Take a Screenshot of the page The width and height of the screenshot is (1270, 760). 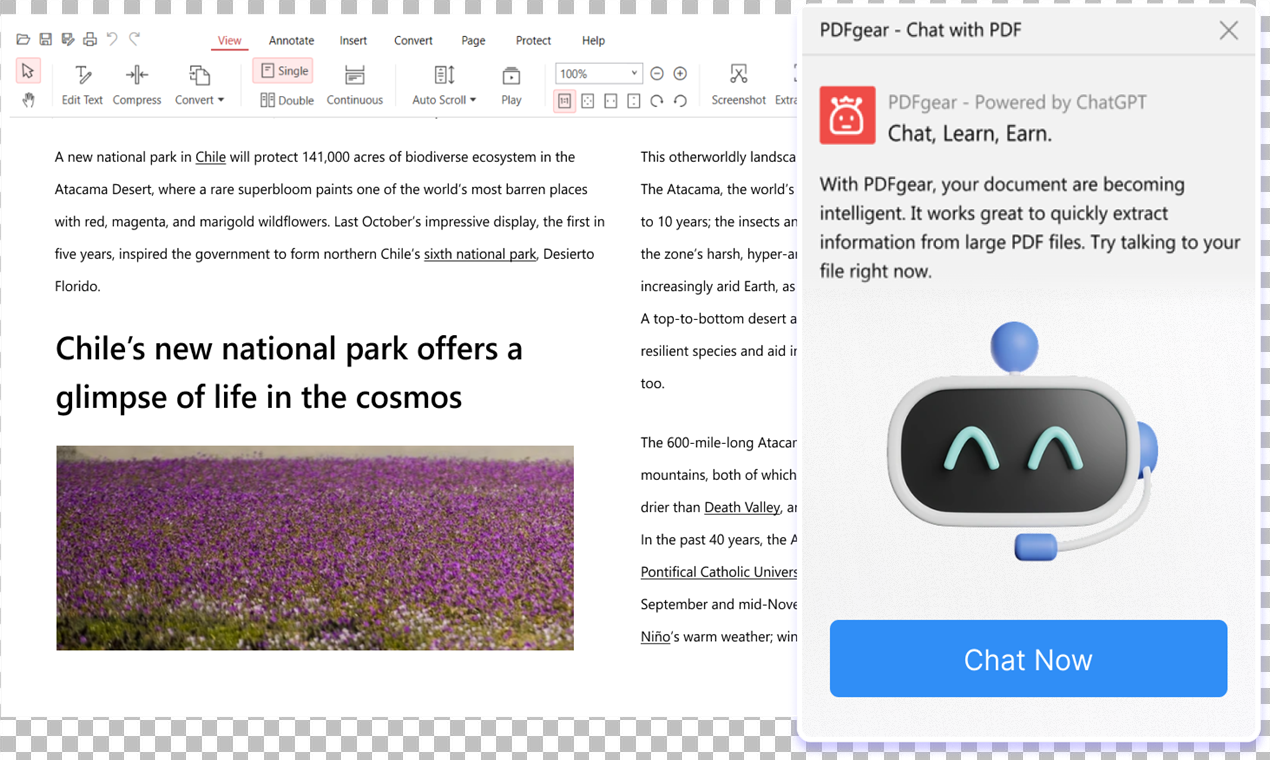[738, 84]
